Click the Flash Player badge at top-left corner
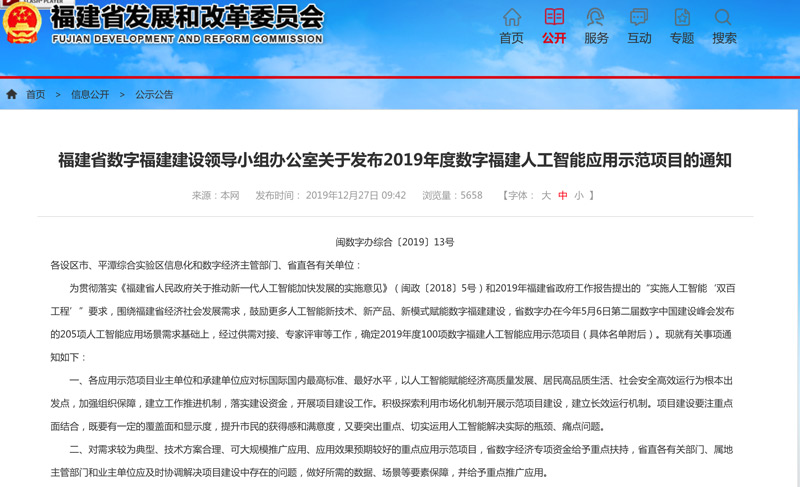800x487 pixels. (x=30, y=3)
